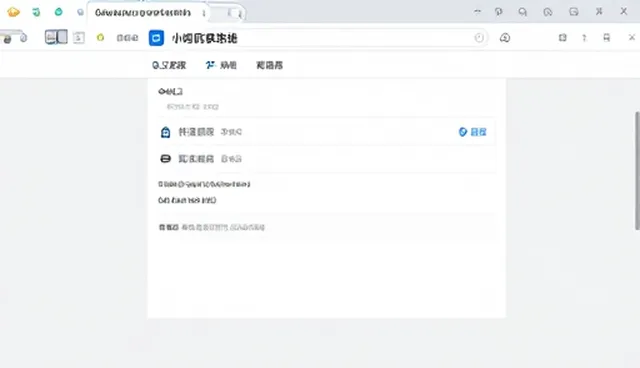This screenshot has height=368, width=640.
Task: Close the panel with the toolbar-row X
Action: 632,38
